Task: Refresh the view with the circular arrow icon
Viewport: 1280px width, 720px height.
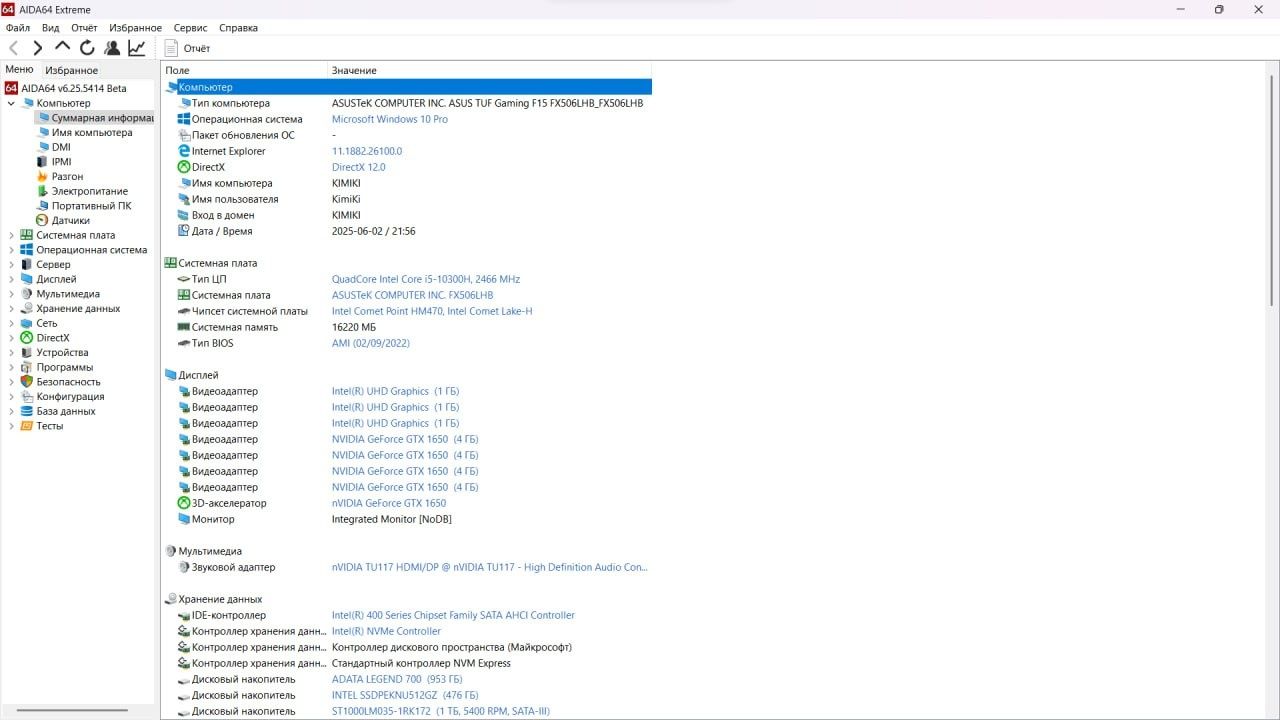Action: pyautogui.click(x=87, y=48)
